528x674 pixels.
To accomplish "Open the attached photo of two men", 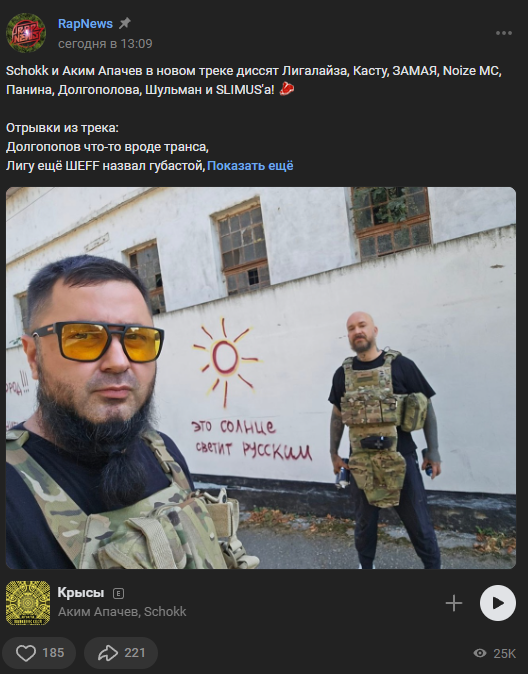I will tap(261, 378).
